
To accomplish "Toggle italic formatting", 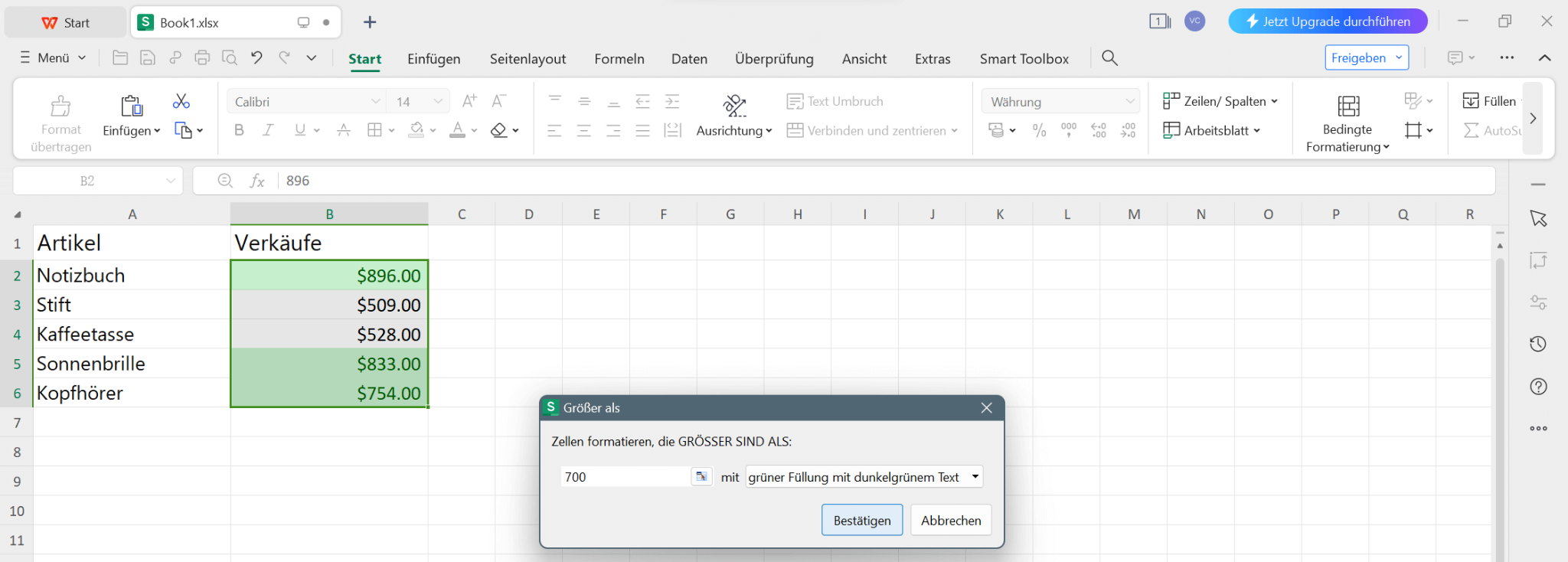I will point(268,131).
